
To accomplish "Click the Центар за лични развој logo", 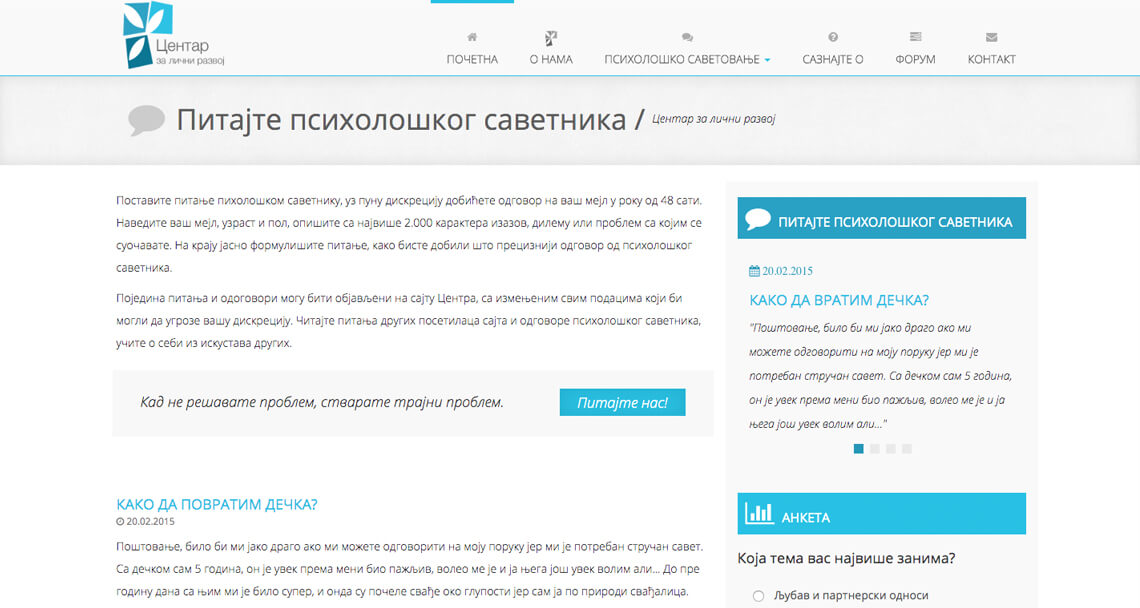I will (174, 35).
